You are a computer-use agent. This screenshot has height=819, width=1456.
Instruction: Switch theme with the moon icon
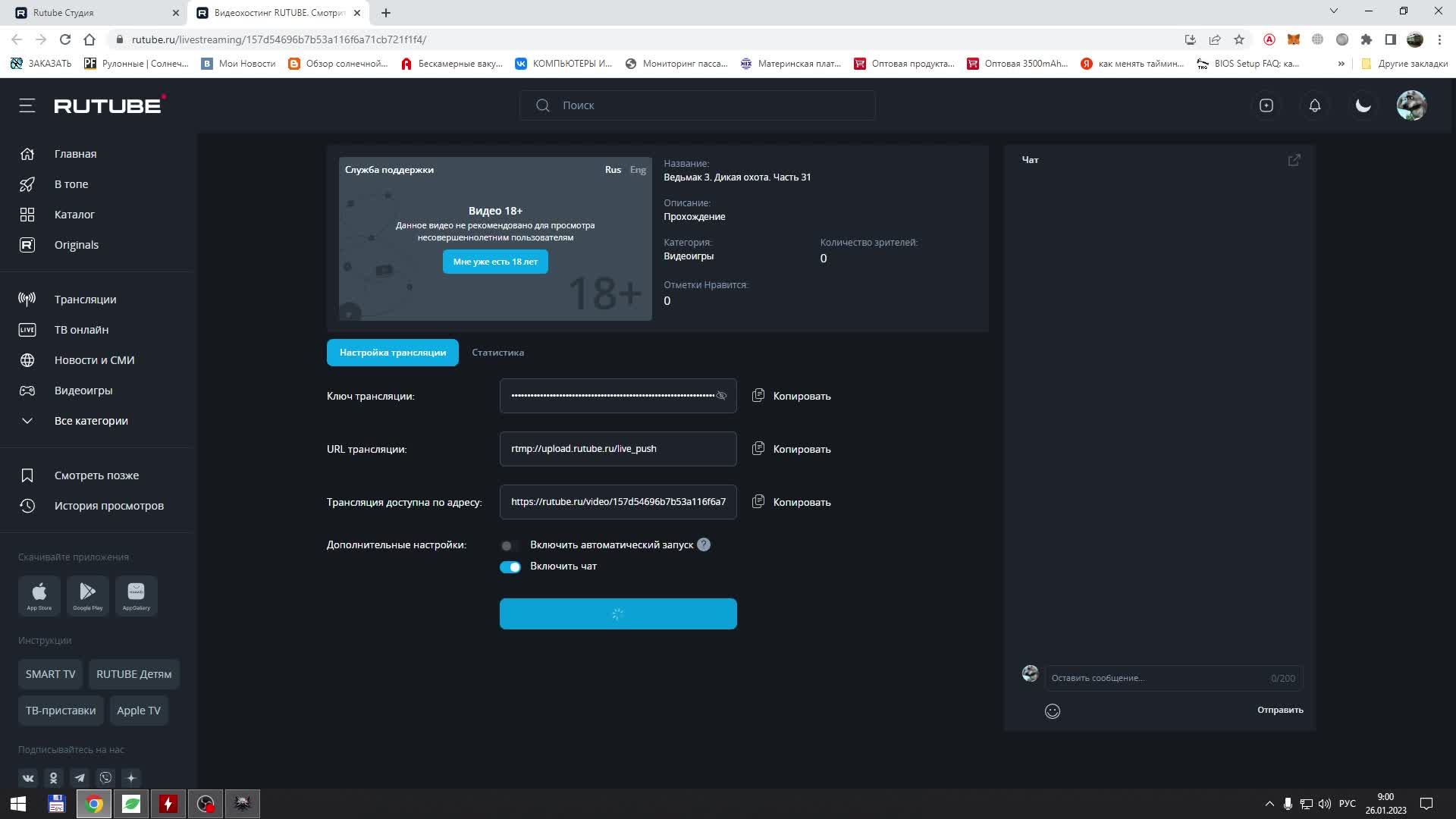coord(1363,105)
